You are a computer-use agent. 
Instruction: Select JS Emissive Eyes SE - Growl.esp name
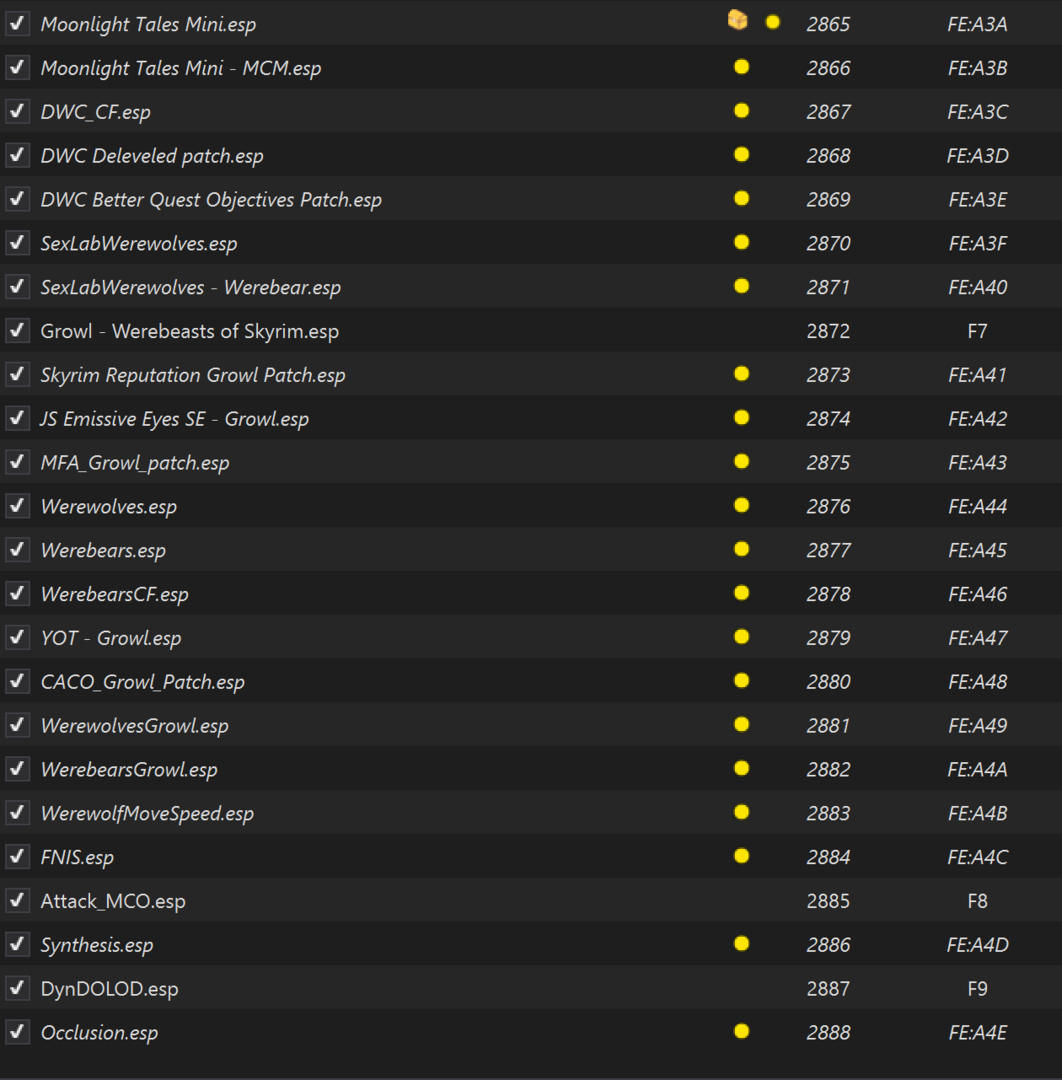pyautogui.click(x=174, y=419)
